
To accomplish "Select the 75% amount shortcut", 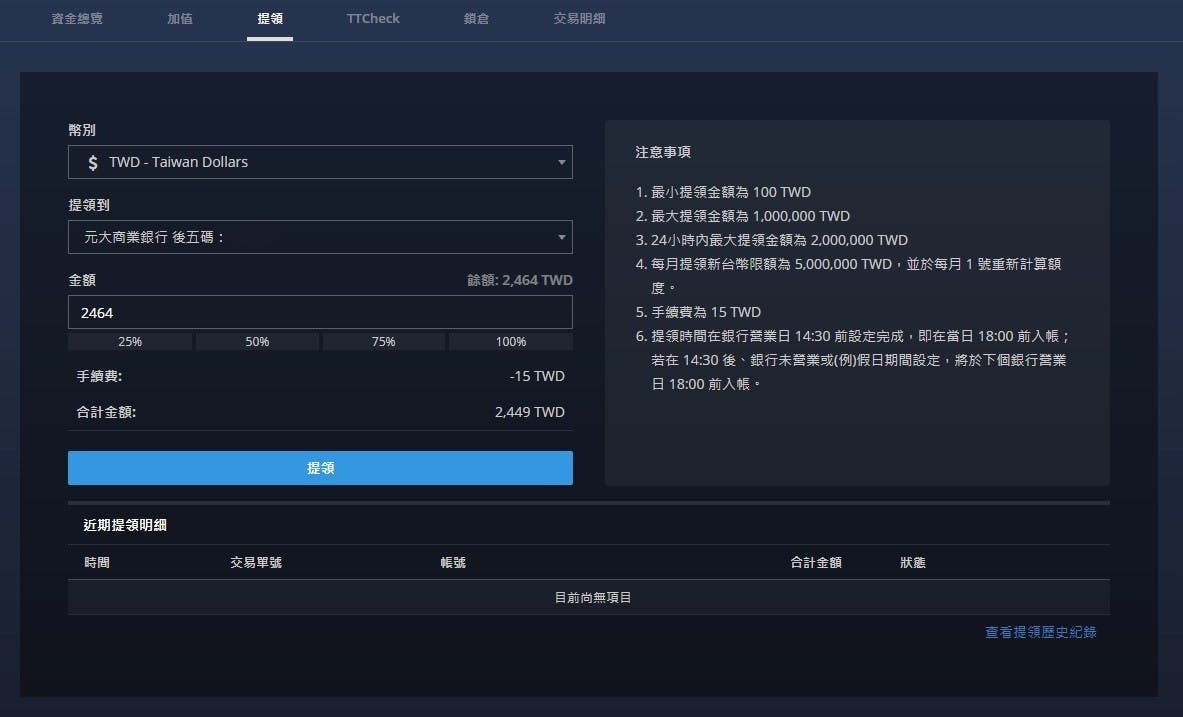I will click(x=384, y=342).
